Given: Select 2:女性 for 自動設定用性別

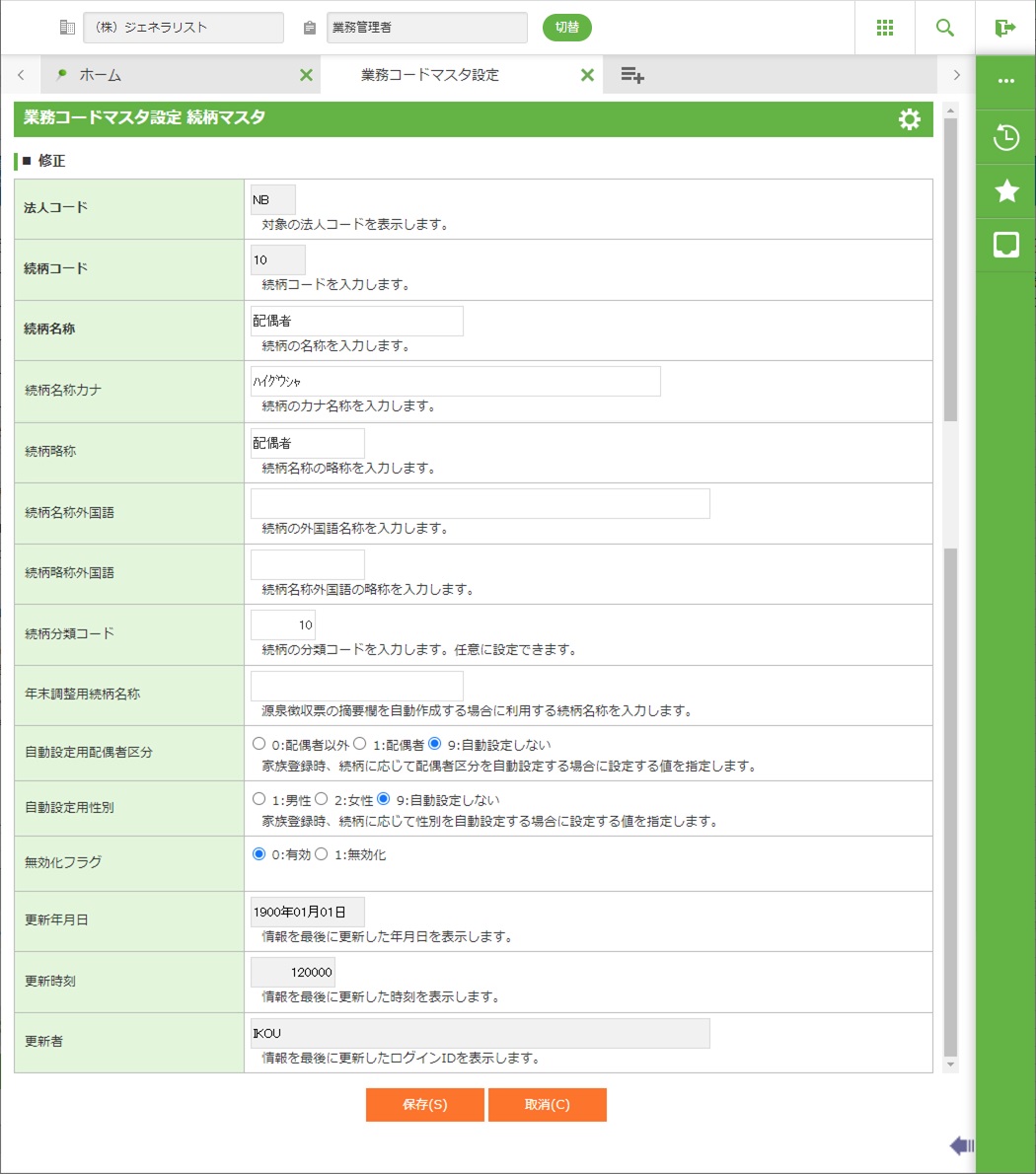Looking at the screenshot, I should click(322, 800).
